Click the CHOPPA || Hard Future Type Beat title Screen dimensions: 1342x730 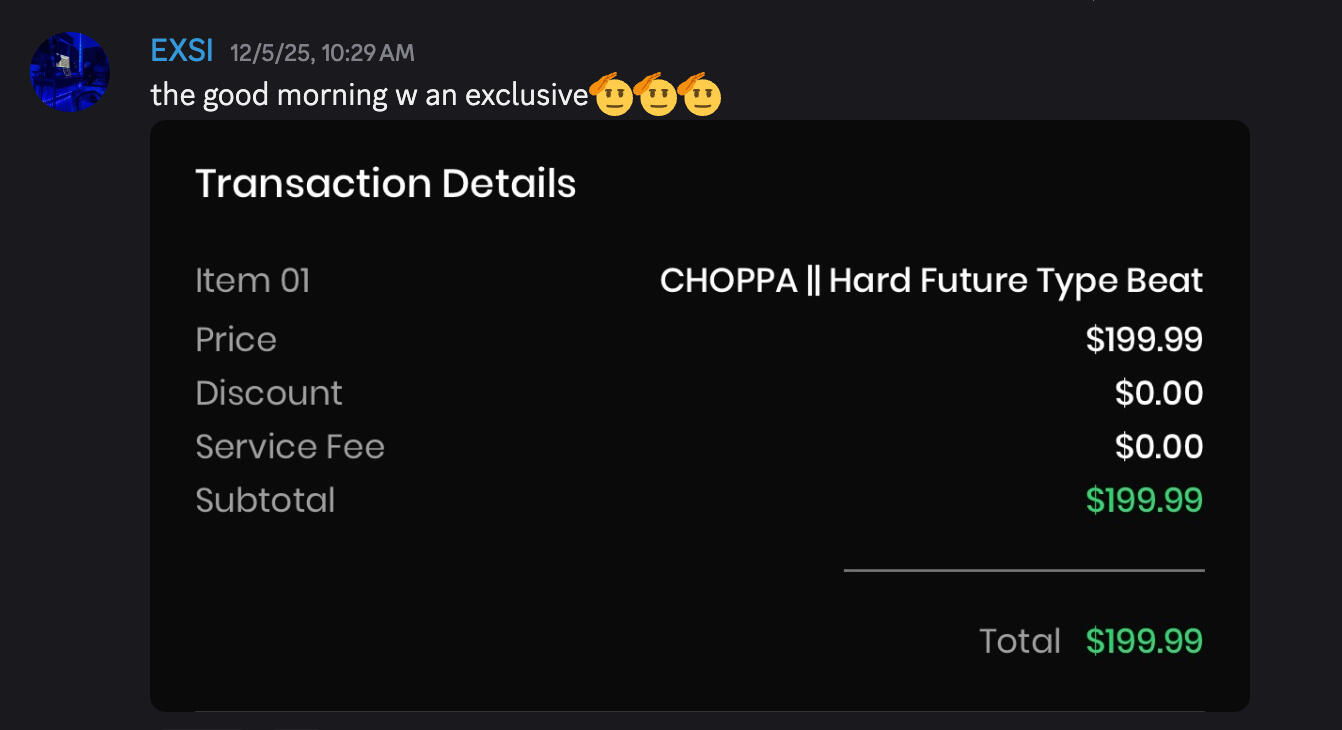931,281
